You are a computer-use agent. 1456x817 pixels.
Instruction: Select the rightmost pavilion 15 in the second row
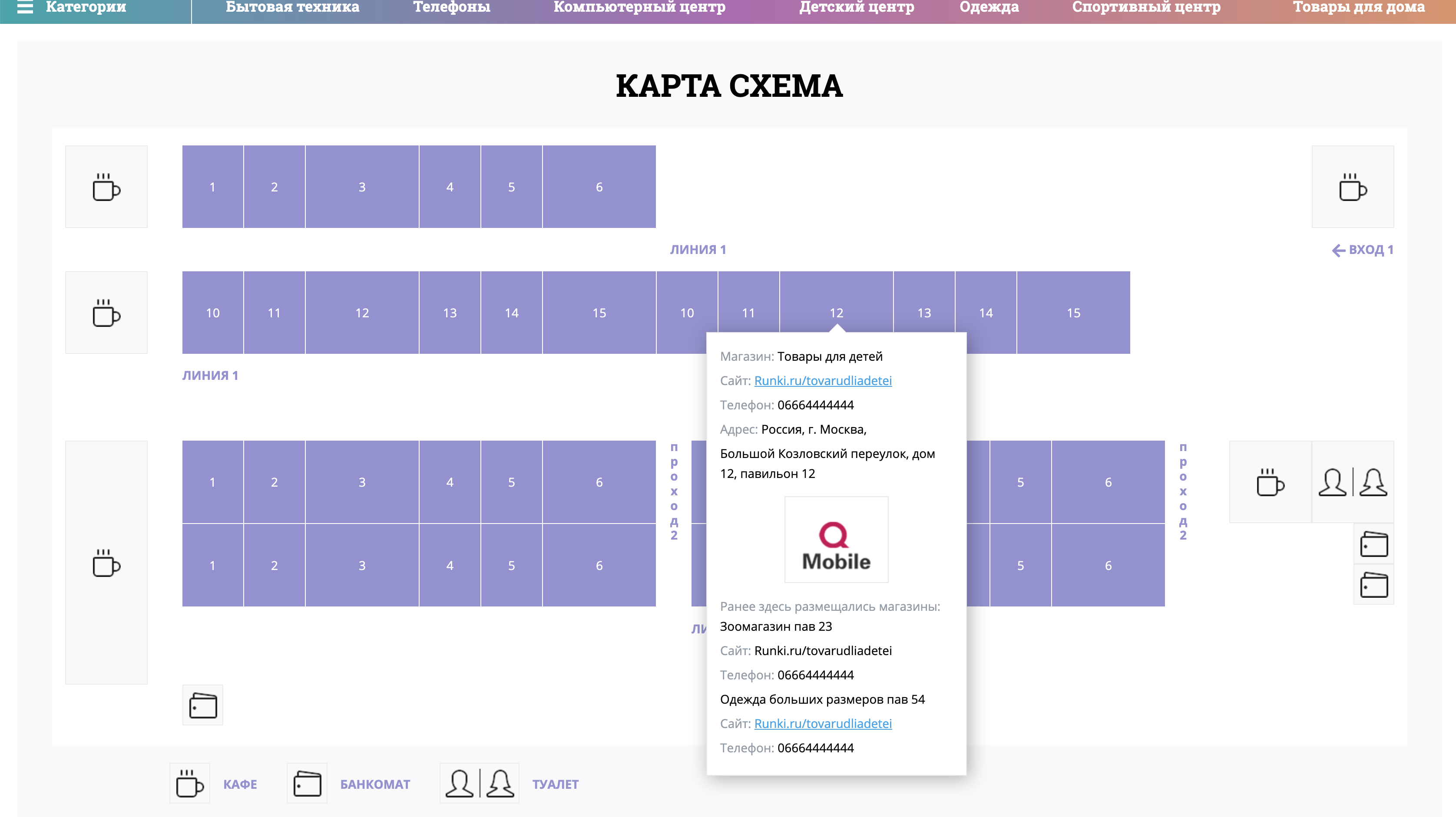coord(1073,313)
